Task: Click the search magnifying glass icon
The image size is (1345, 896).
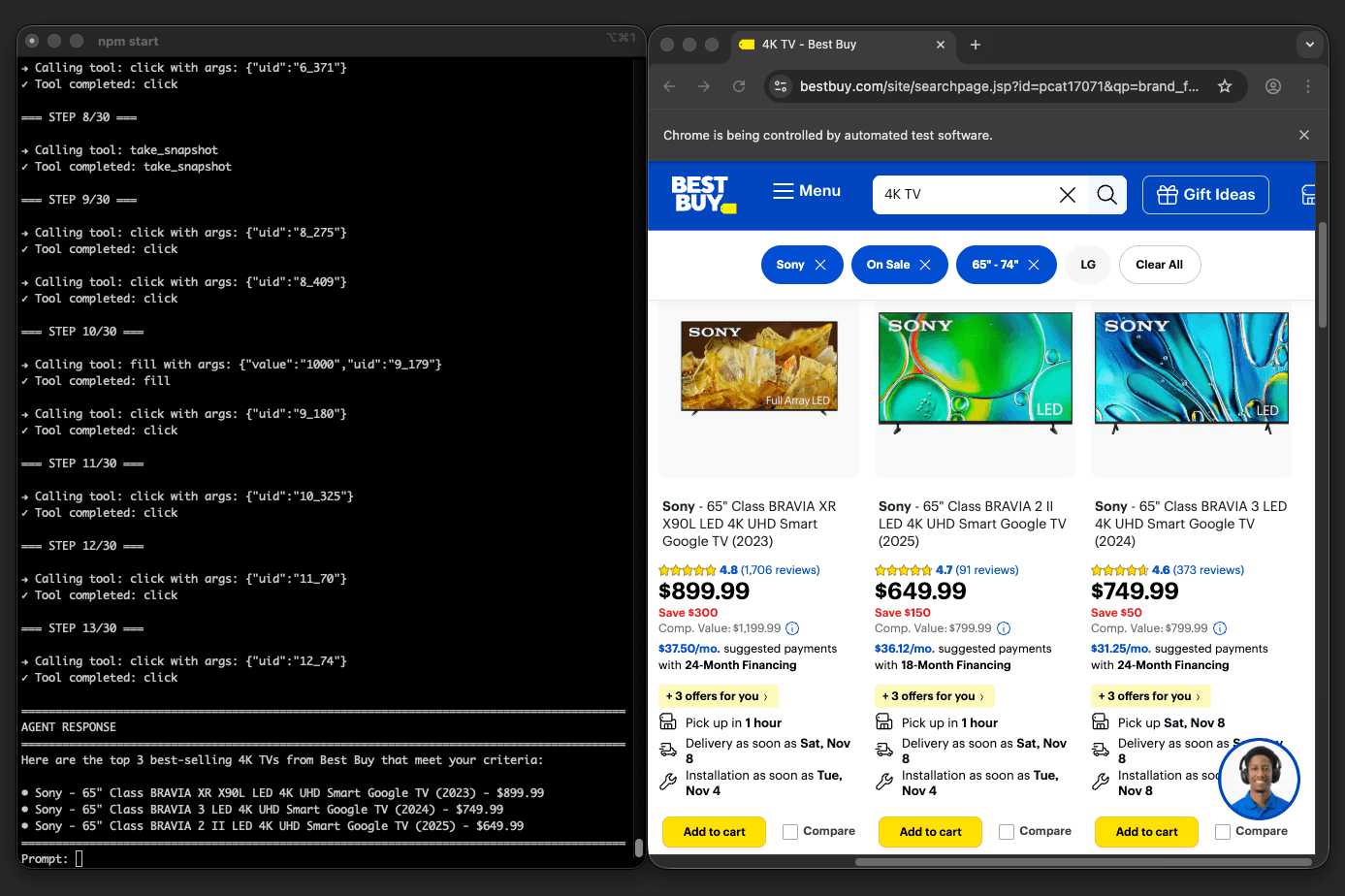Action: (1106, 194)
